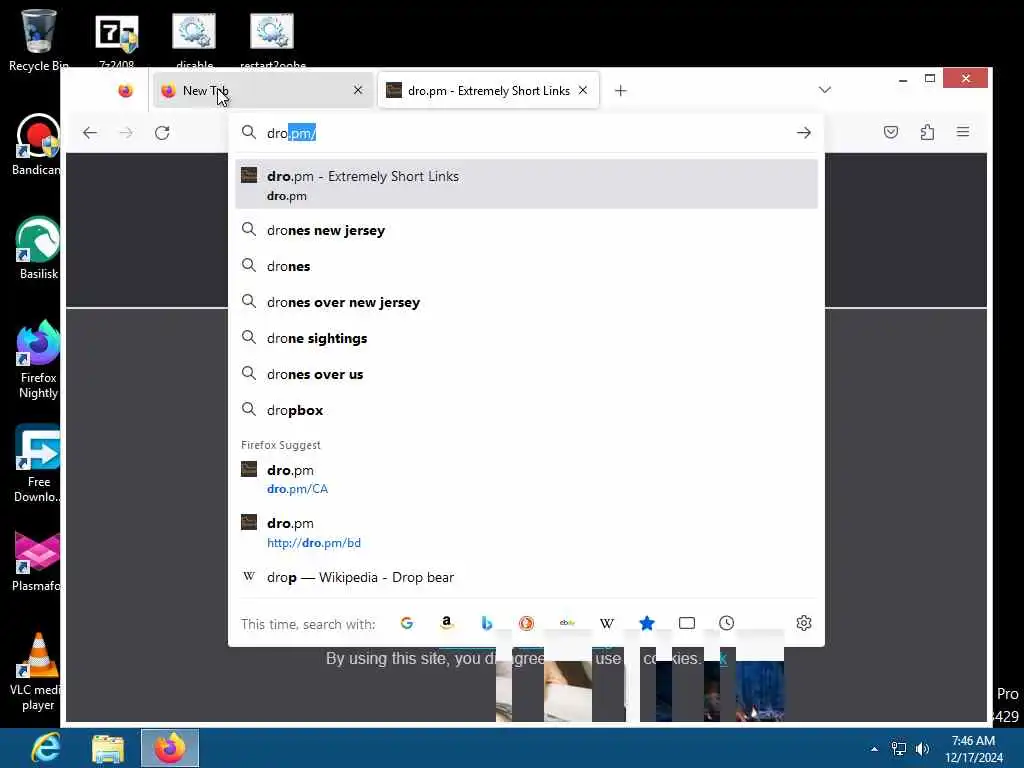Viewport: 1024px width, 768px height.
Task: Launch Free Download Manager desktop shortcut
Action: pos(38,464)
